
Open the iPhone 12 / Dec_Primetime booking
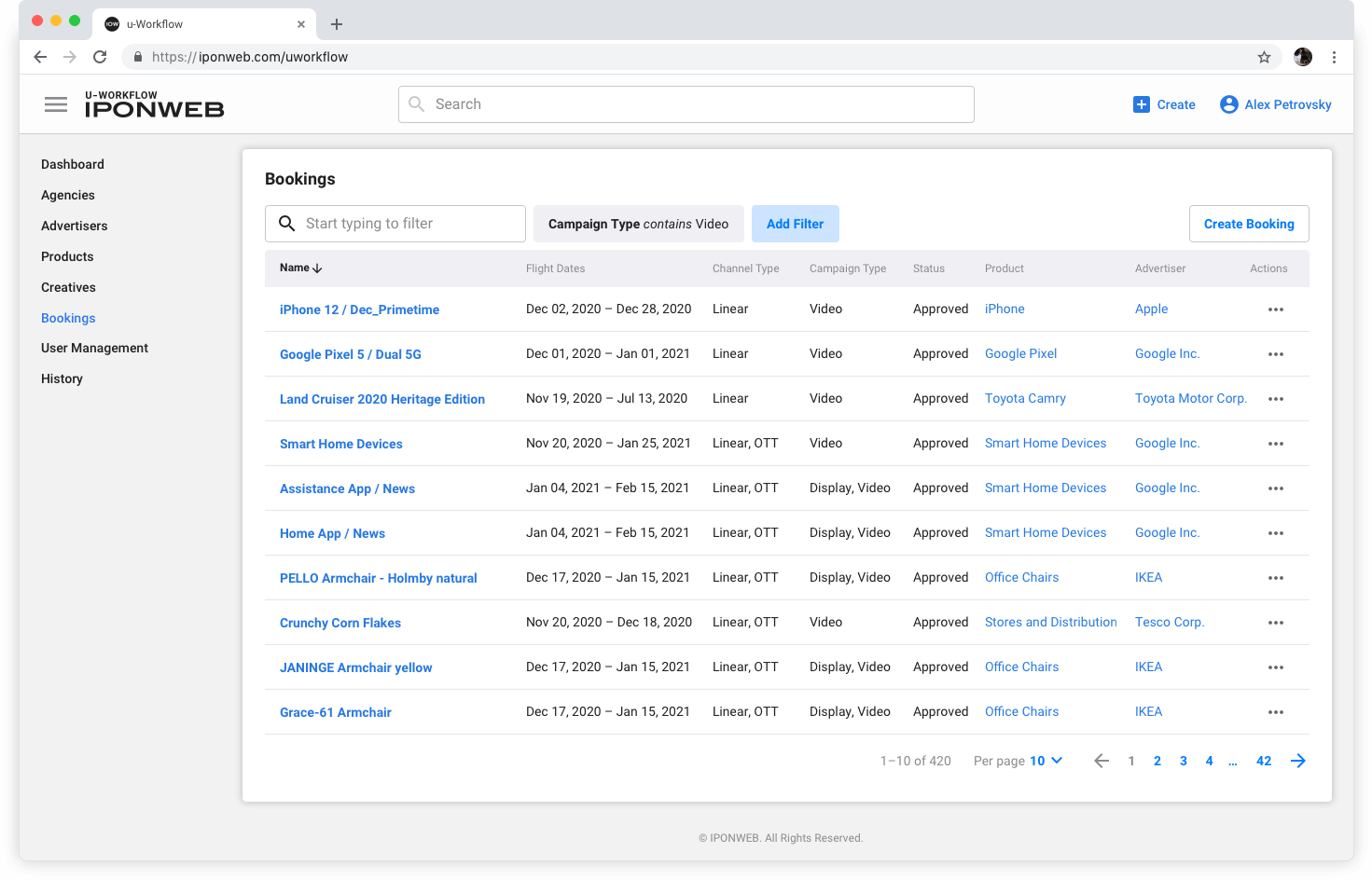359,309
